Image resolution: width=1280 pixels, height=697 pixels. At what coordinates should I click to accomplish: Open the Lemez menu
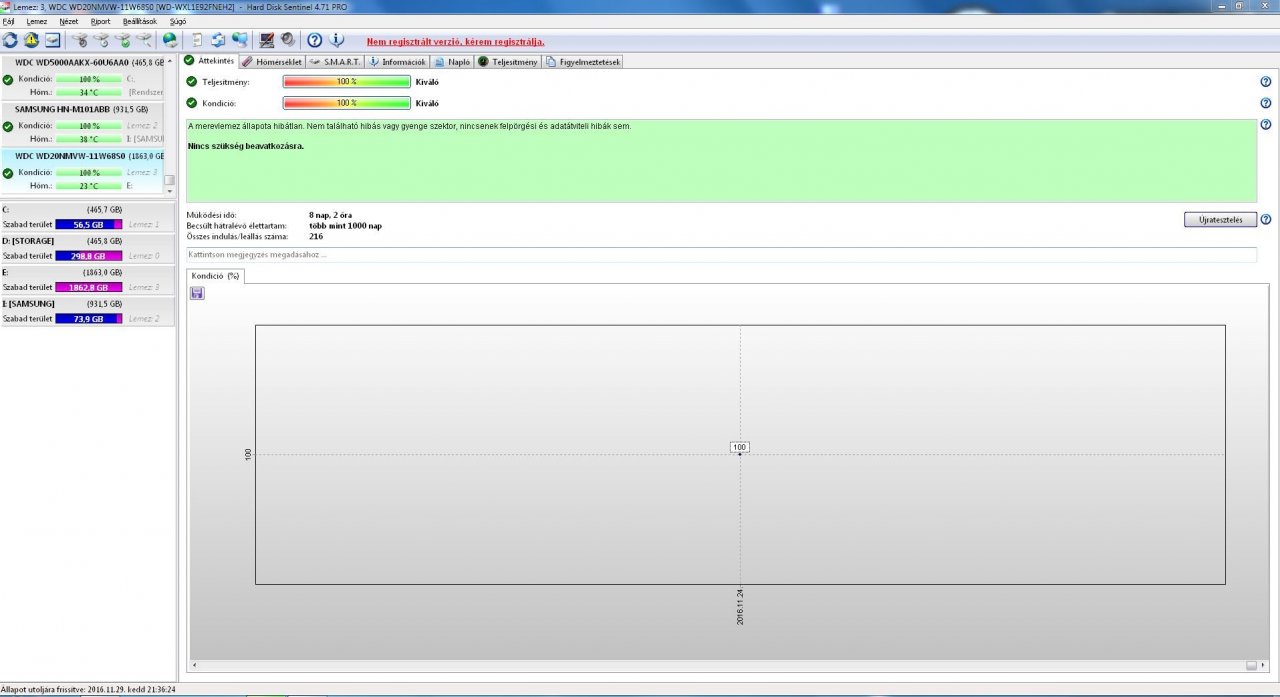(x=36, y=21)
